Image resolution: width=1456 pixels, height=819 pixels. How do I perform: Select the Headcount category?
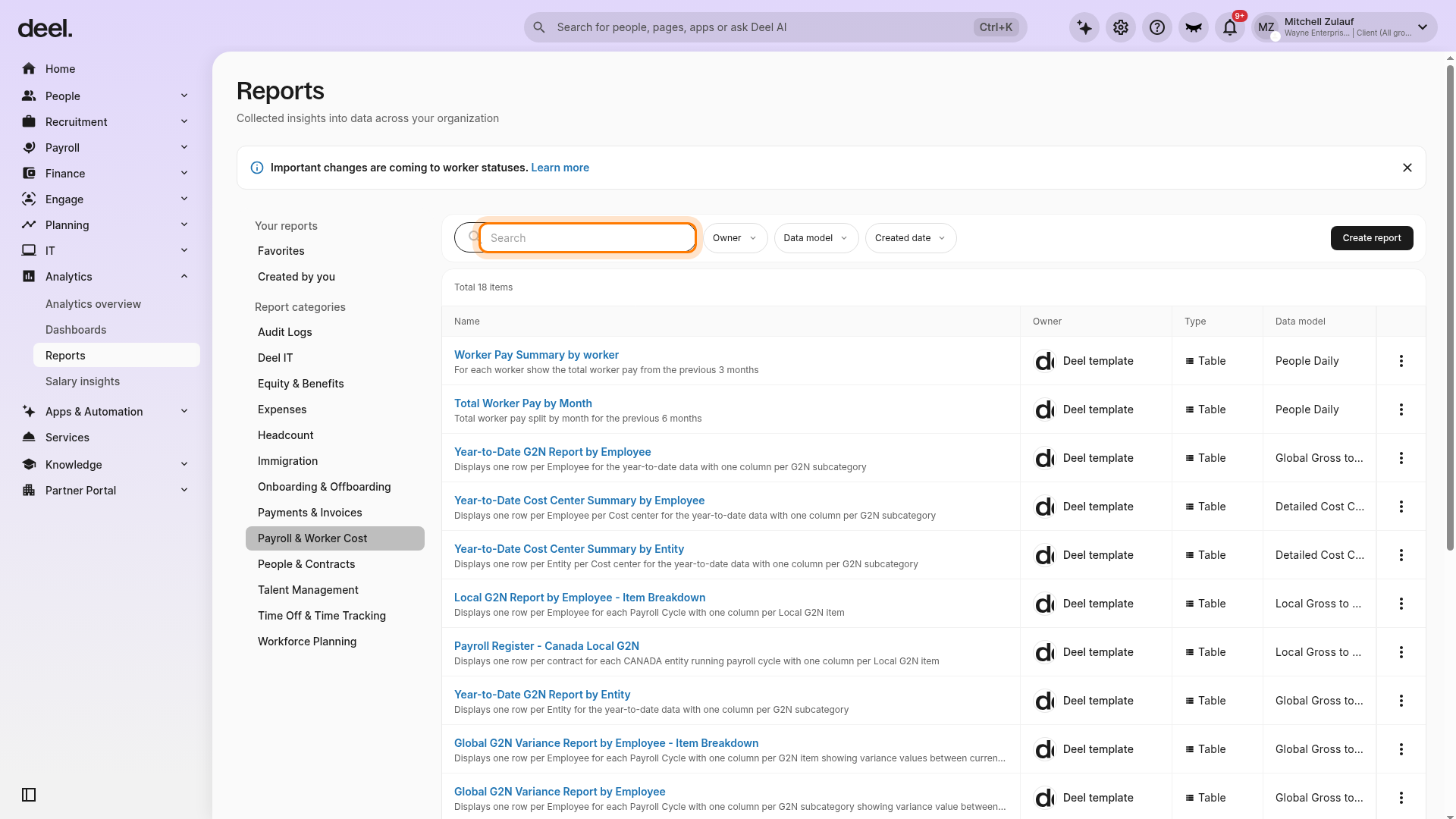point(335,435)
